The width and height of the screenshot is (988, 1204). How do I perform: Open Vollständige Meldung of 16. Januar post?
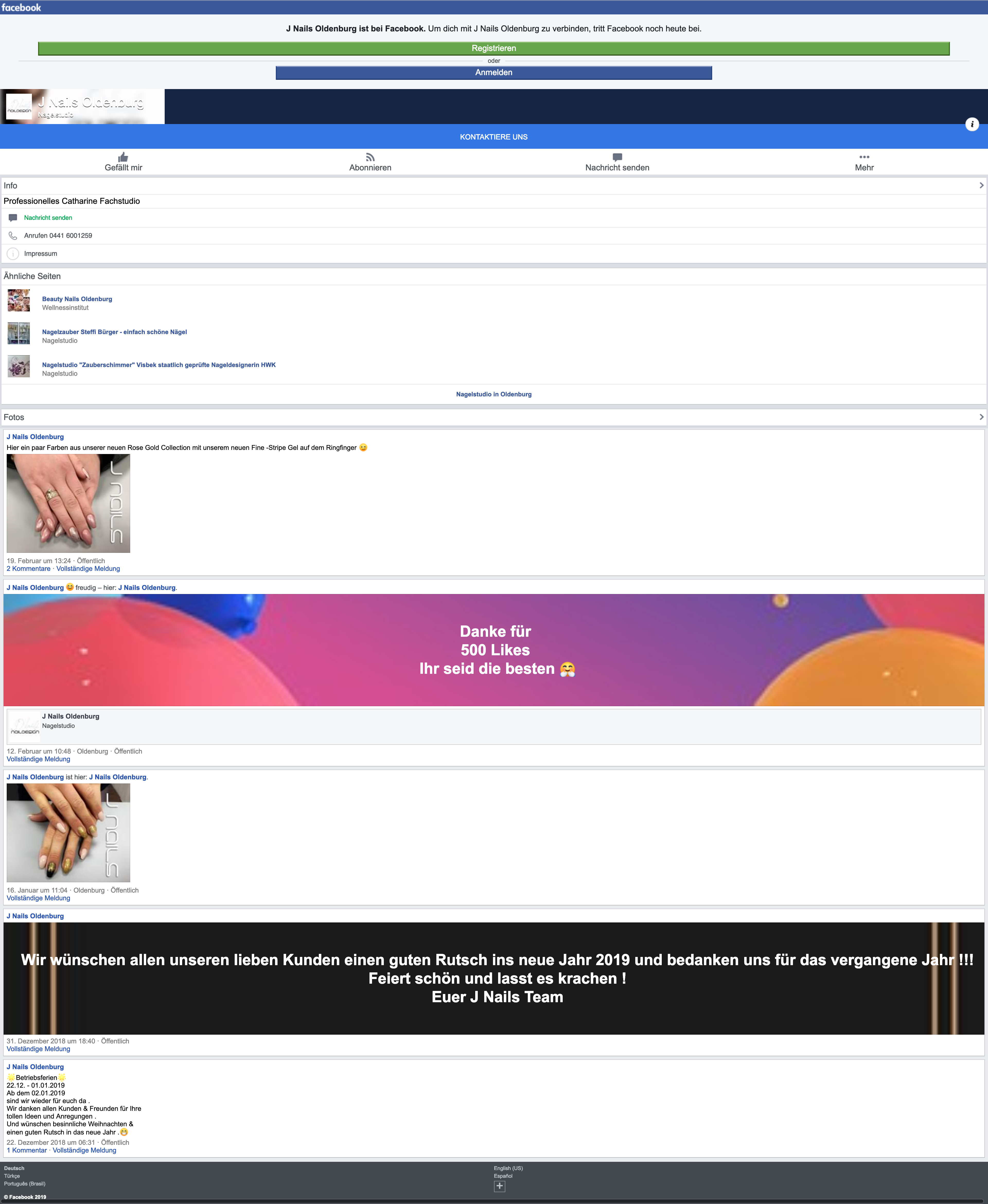pos(38,898)
